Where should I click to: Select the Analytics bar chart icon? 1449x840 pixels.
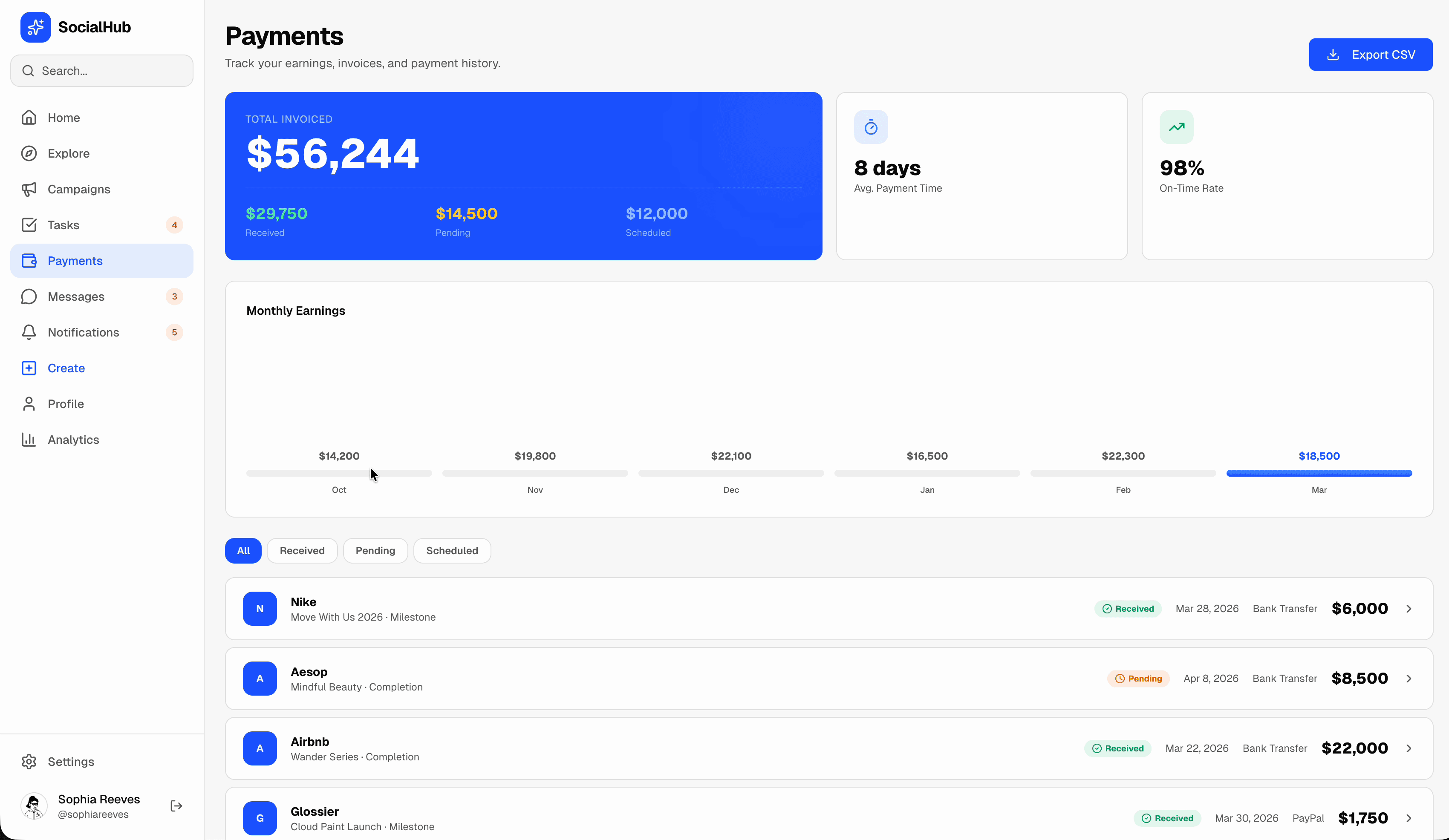click(x=29, y=440)
